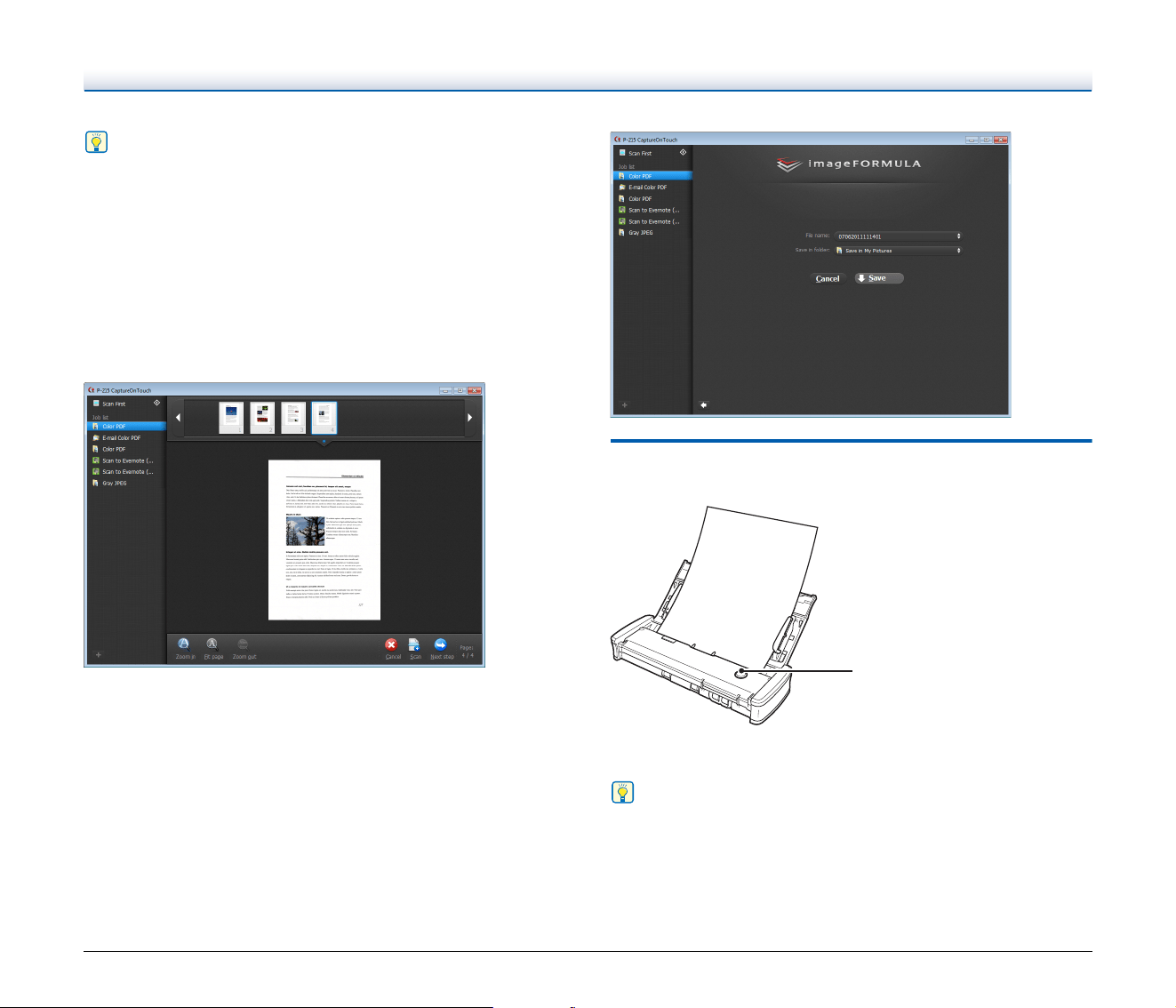Click the imageFORMULA logo in save window
Viewport: 1176px width, 1008px height.
coord(848,164)
